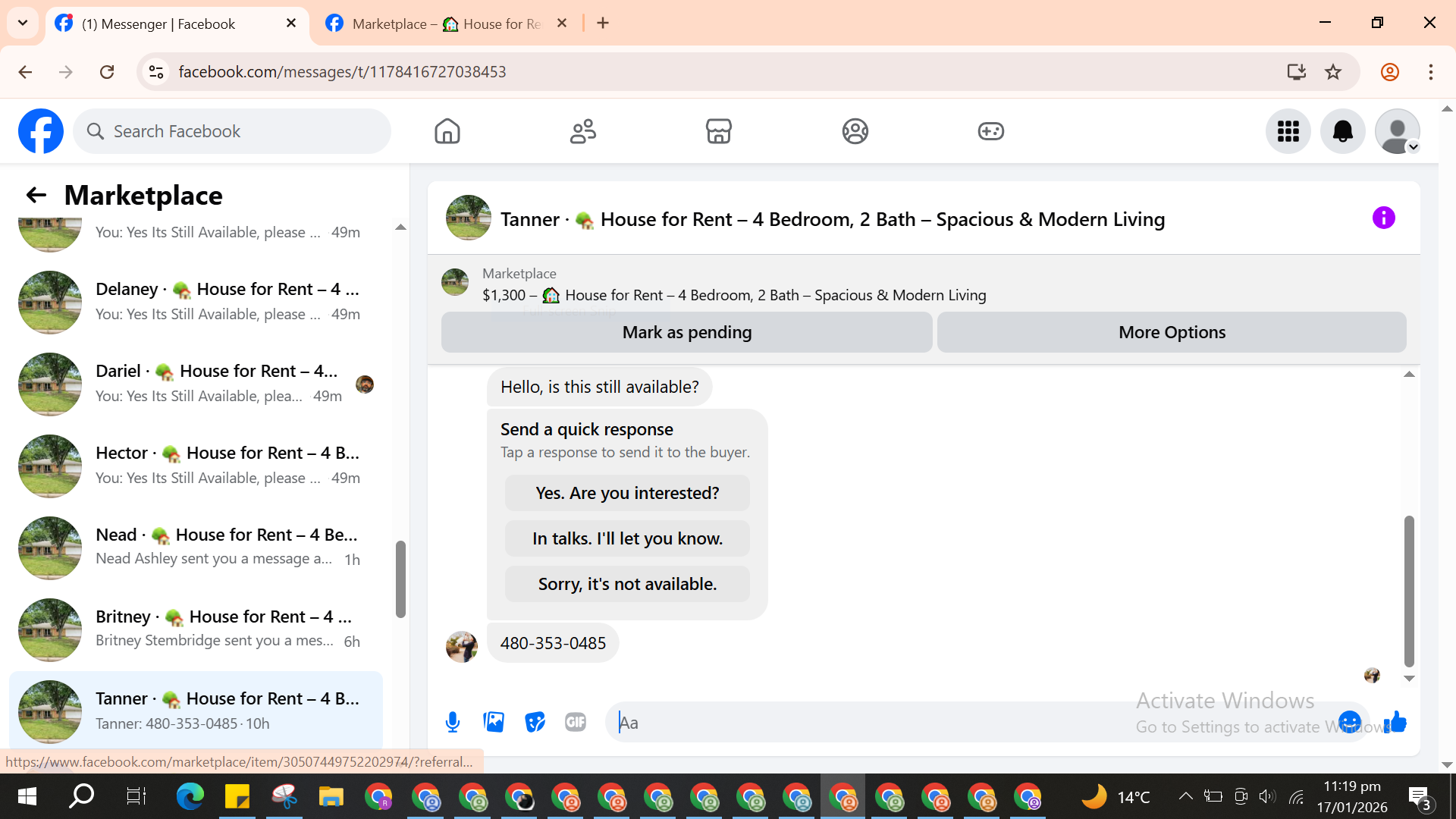The image size is (1456, 819).
Task: Click the voice clip microphone icon
Action: coord(453,722)
